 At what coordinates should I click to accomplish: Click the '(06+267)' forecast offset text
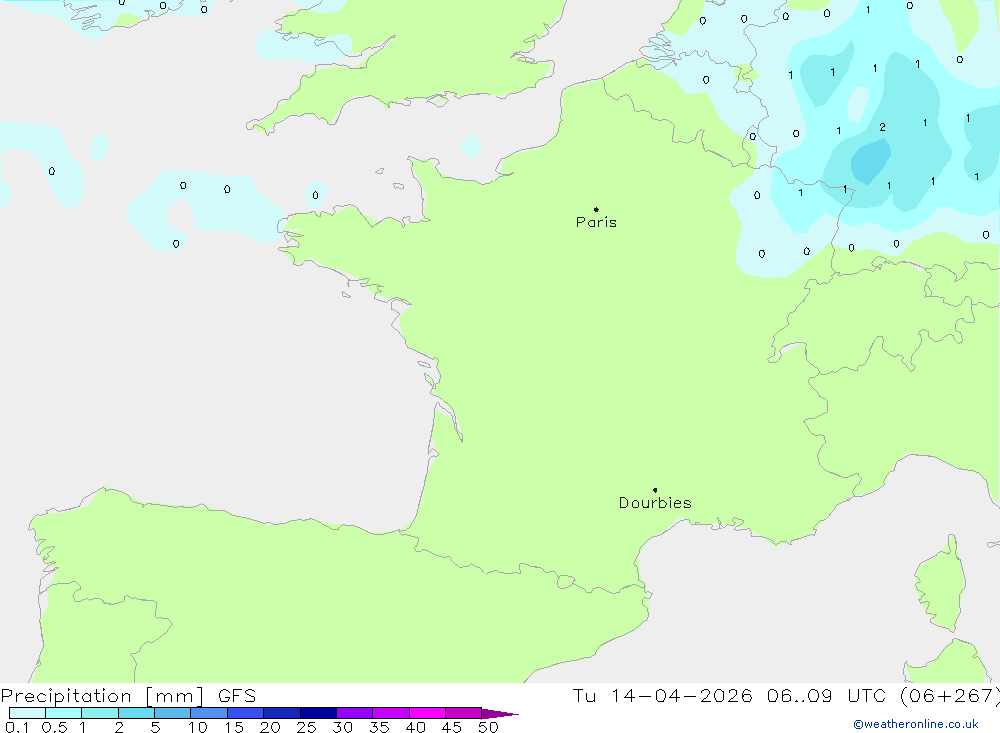[949, 695]
